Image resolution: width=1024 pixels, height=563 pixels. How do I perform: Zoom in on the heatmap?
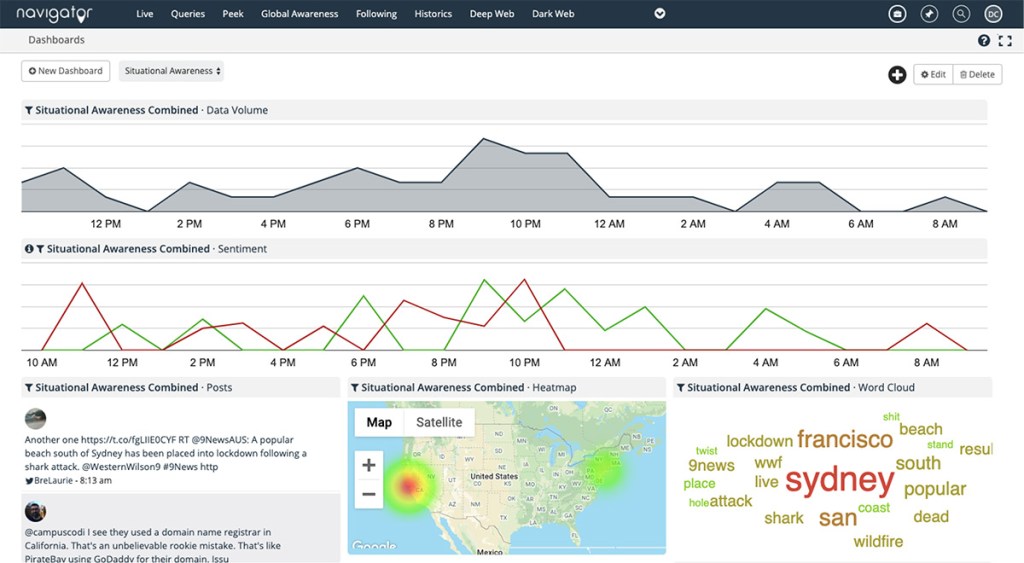coord(368,465)
